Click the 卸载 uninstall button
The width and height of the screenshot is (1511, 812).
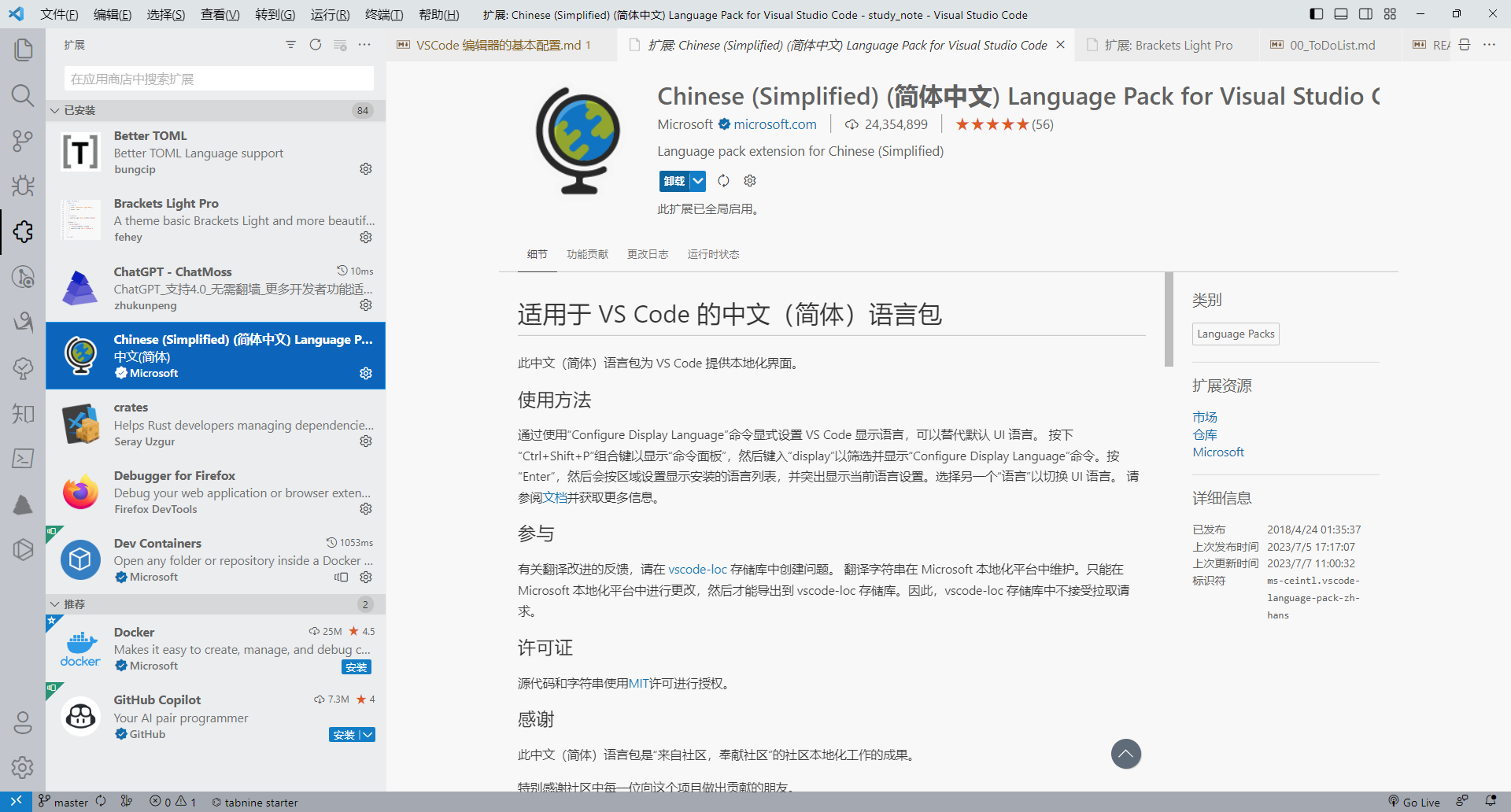[674, 181]
